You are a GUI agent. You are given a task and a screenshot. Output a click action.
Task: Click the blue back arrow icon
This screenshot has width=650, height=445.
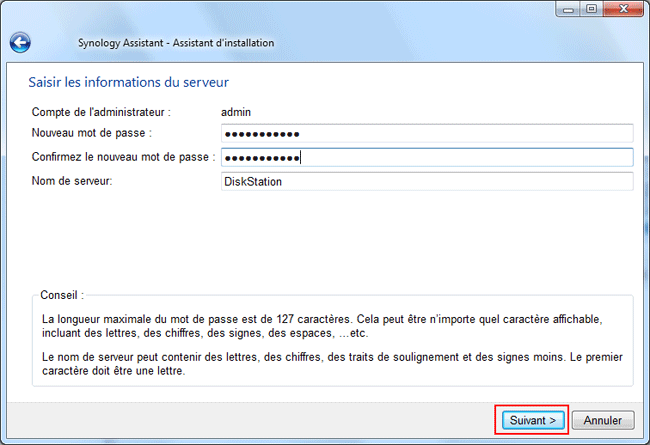[x=20, y=43]
